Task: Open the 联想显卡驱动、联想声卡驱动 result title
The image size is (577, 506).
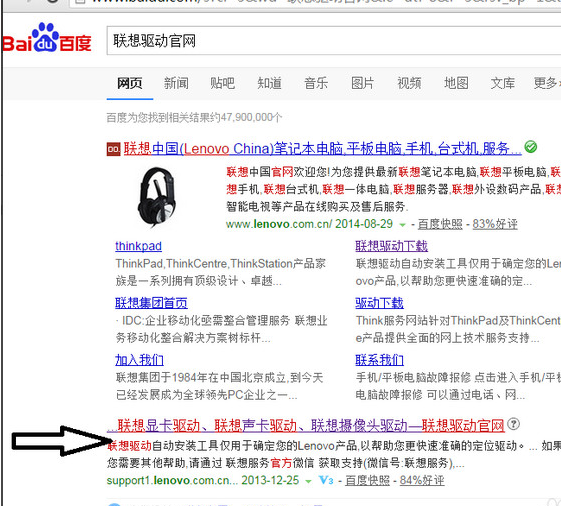Action: (x=306, y=426)
